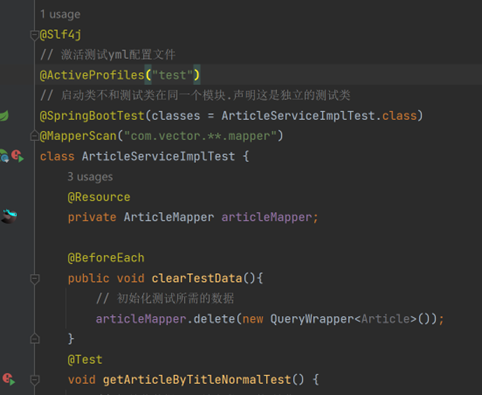
Task: Collapse the clearTestData method body
Action: [x=35, y=278]
